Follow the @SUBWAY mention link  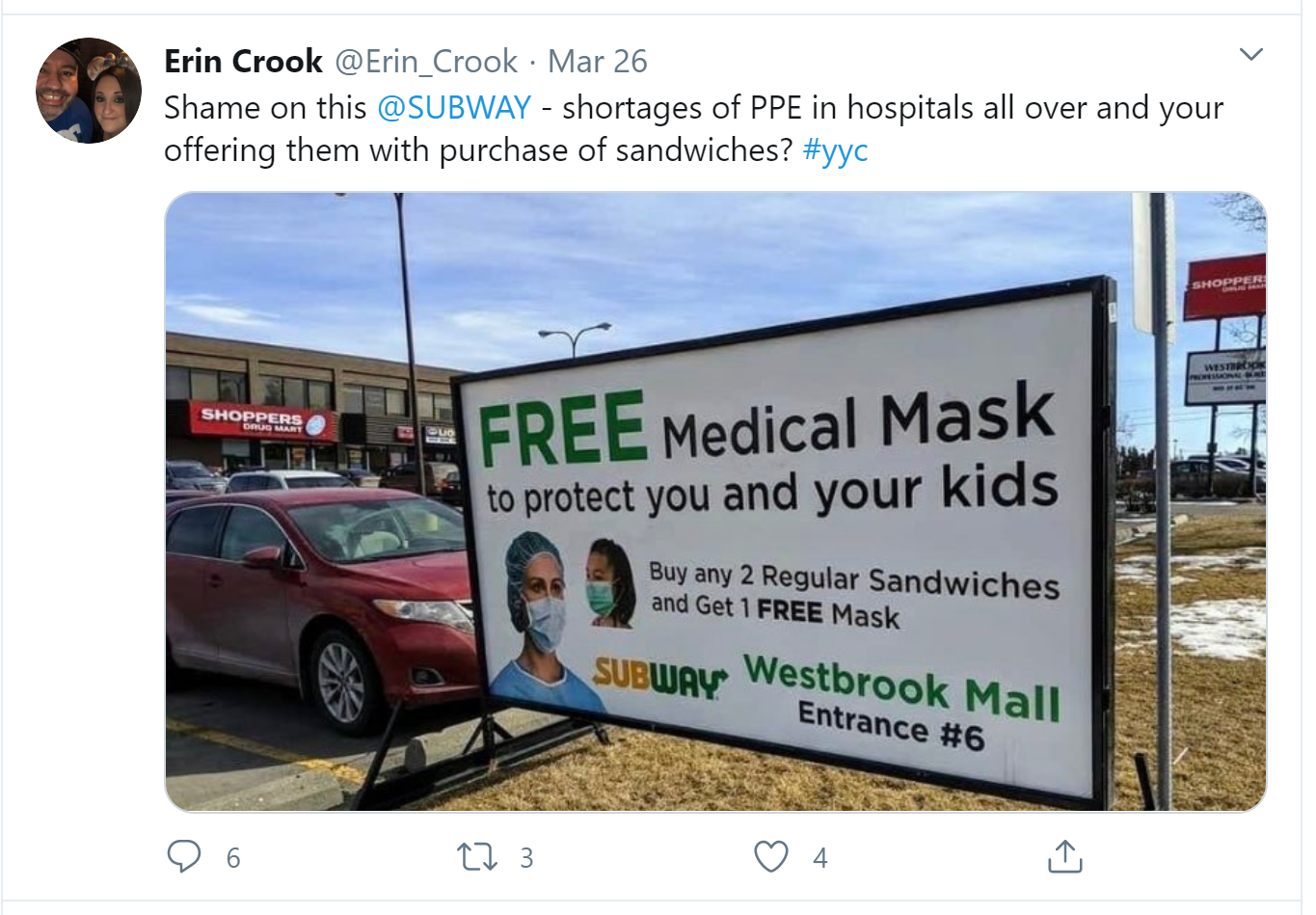454,107
